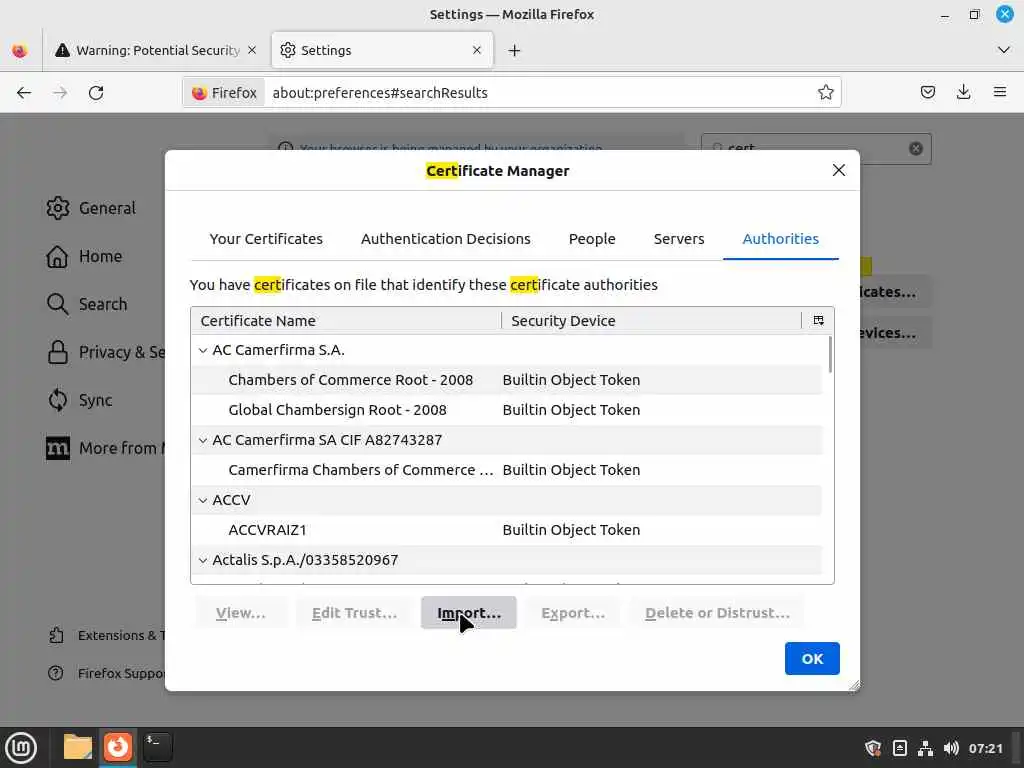Viewport: 1024px width, 768px height.
Task: Open the volume control tray icon
Action: pyautogui.click(x=951, y=748)
